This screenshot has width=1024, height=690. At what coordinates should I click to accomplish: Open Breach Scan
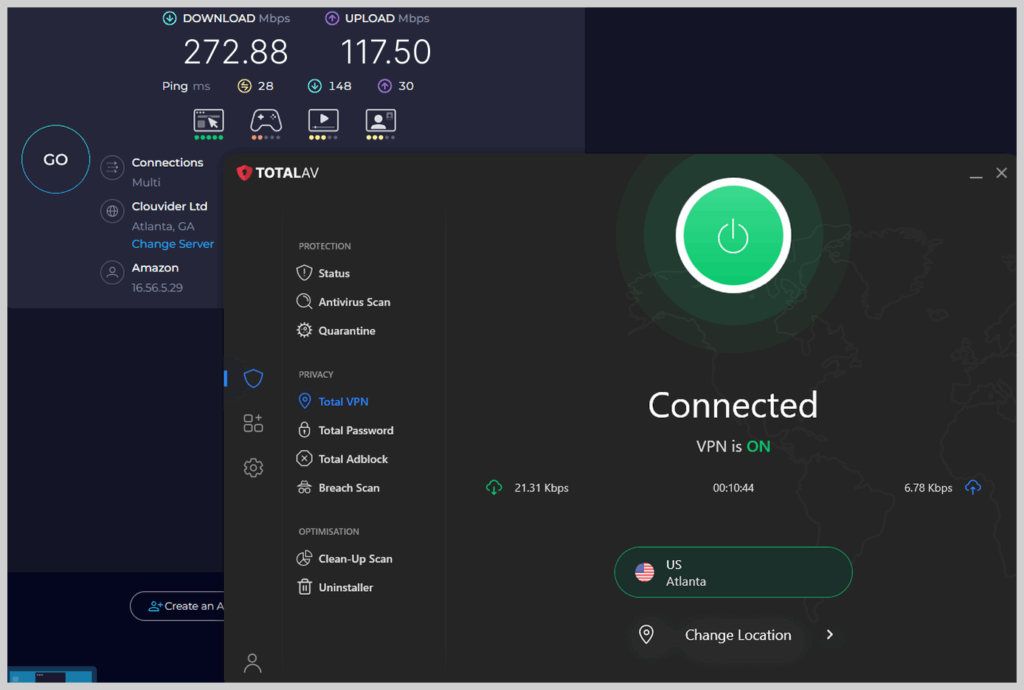338,487
